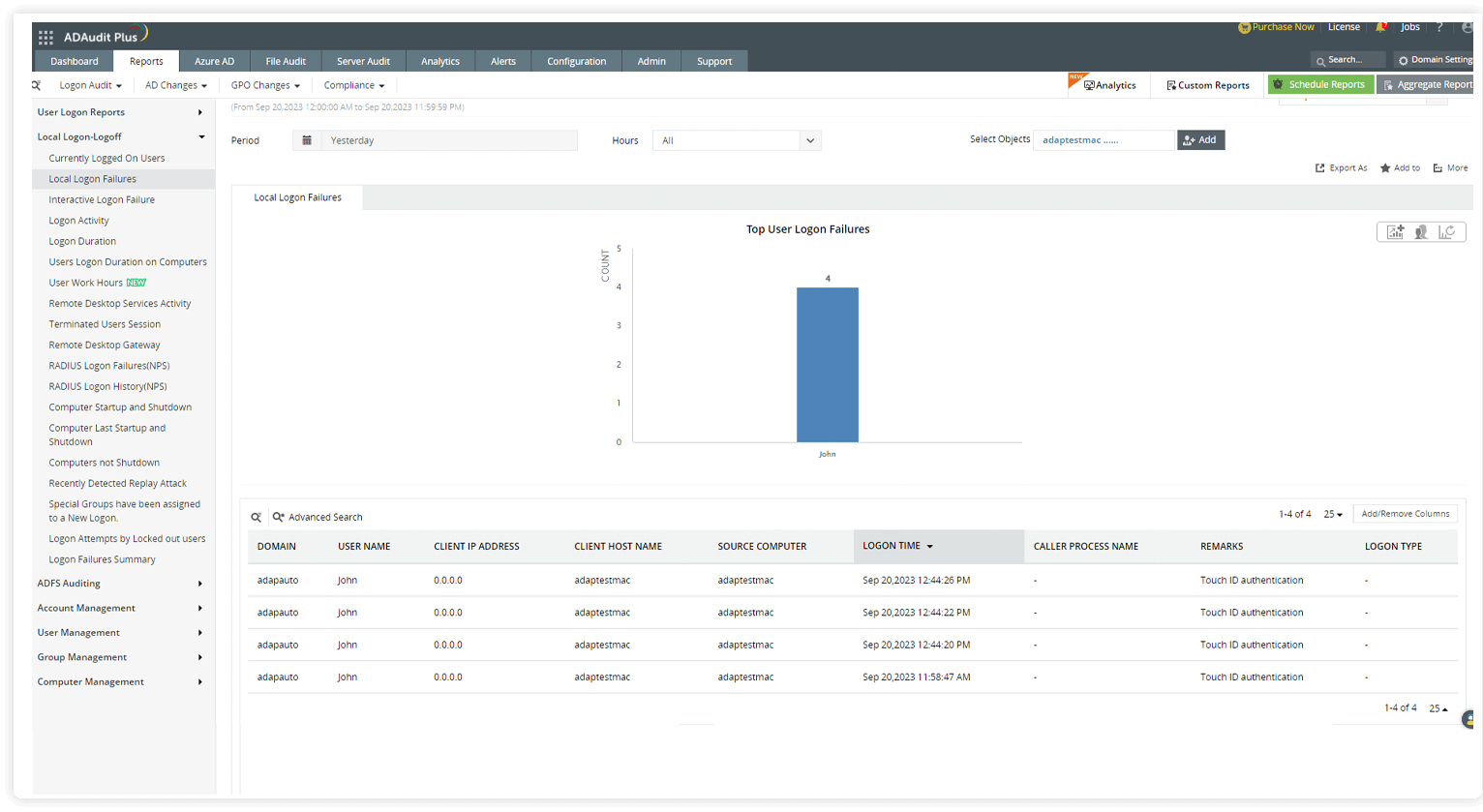Collapse the Local Logon-Logoff section
The image size is (1483, 812).
[201, 137]
